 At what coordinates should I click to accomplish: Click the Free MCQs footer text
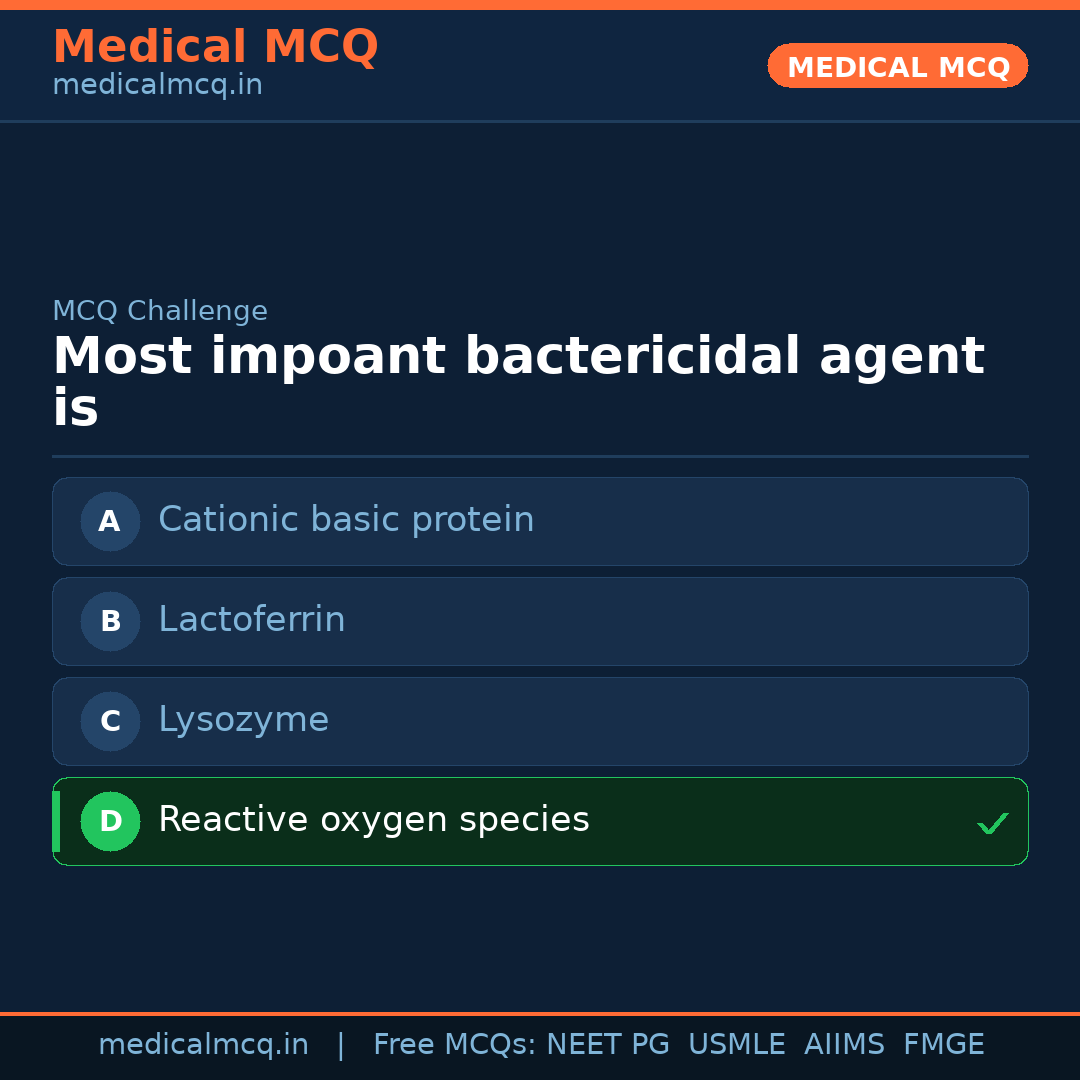455,1045
